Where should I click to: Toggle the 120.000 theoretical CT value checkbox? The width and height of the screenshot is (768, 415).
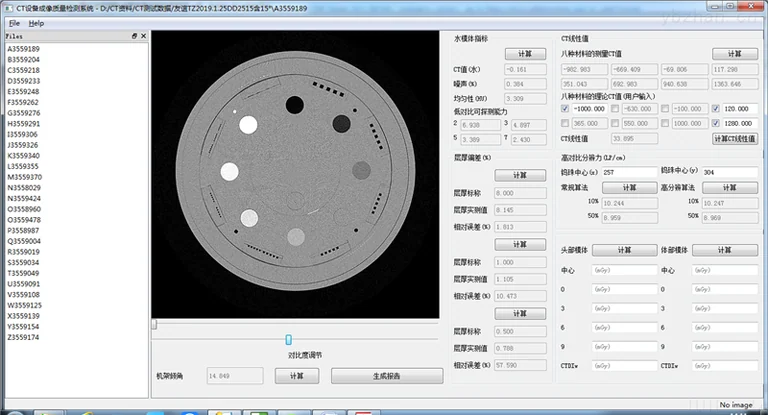pos(716,109)
